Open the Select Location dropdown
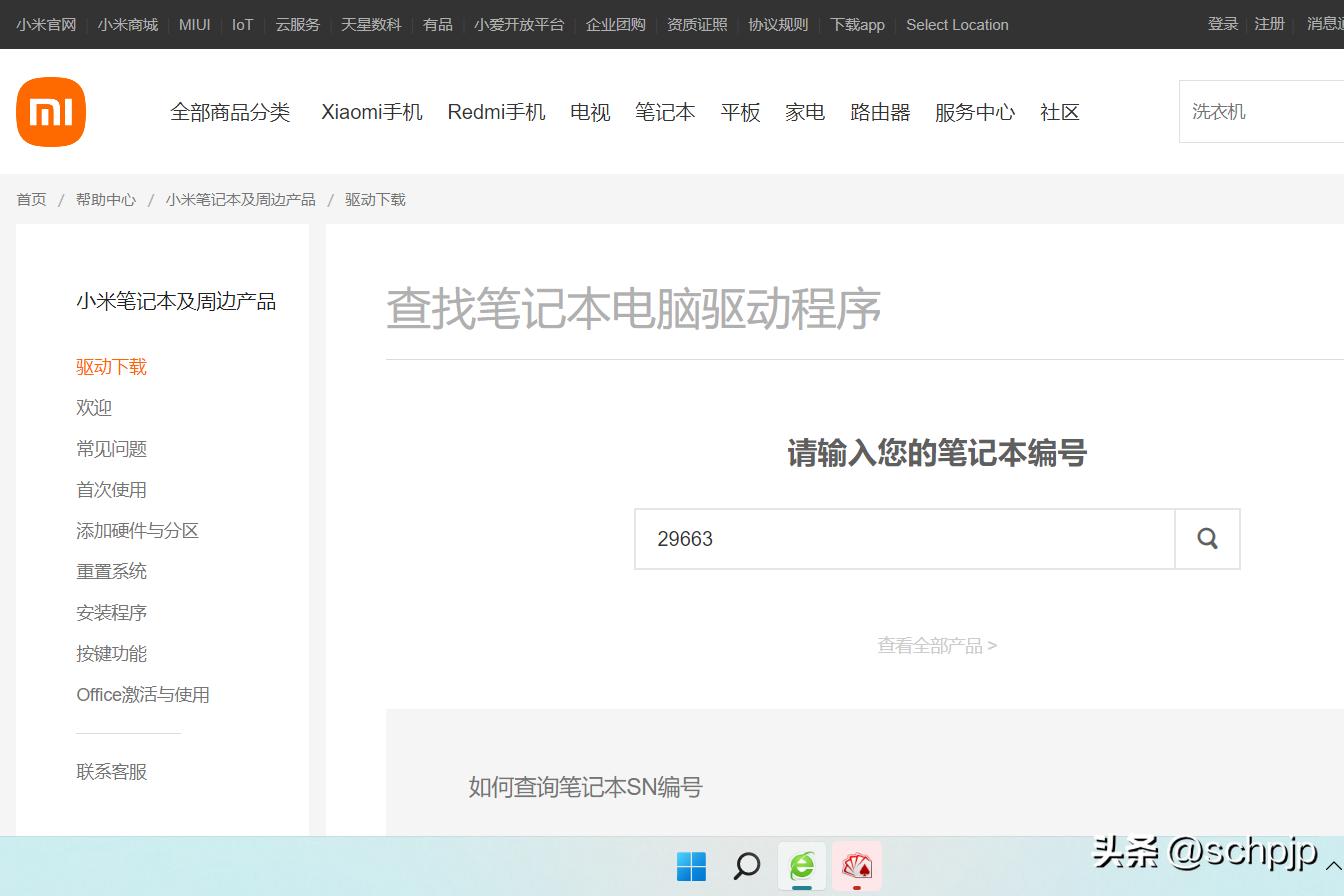The width and height of the screenshot is (1344, 896). click(956, 24)
